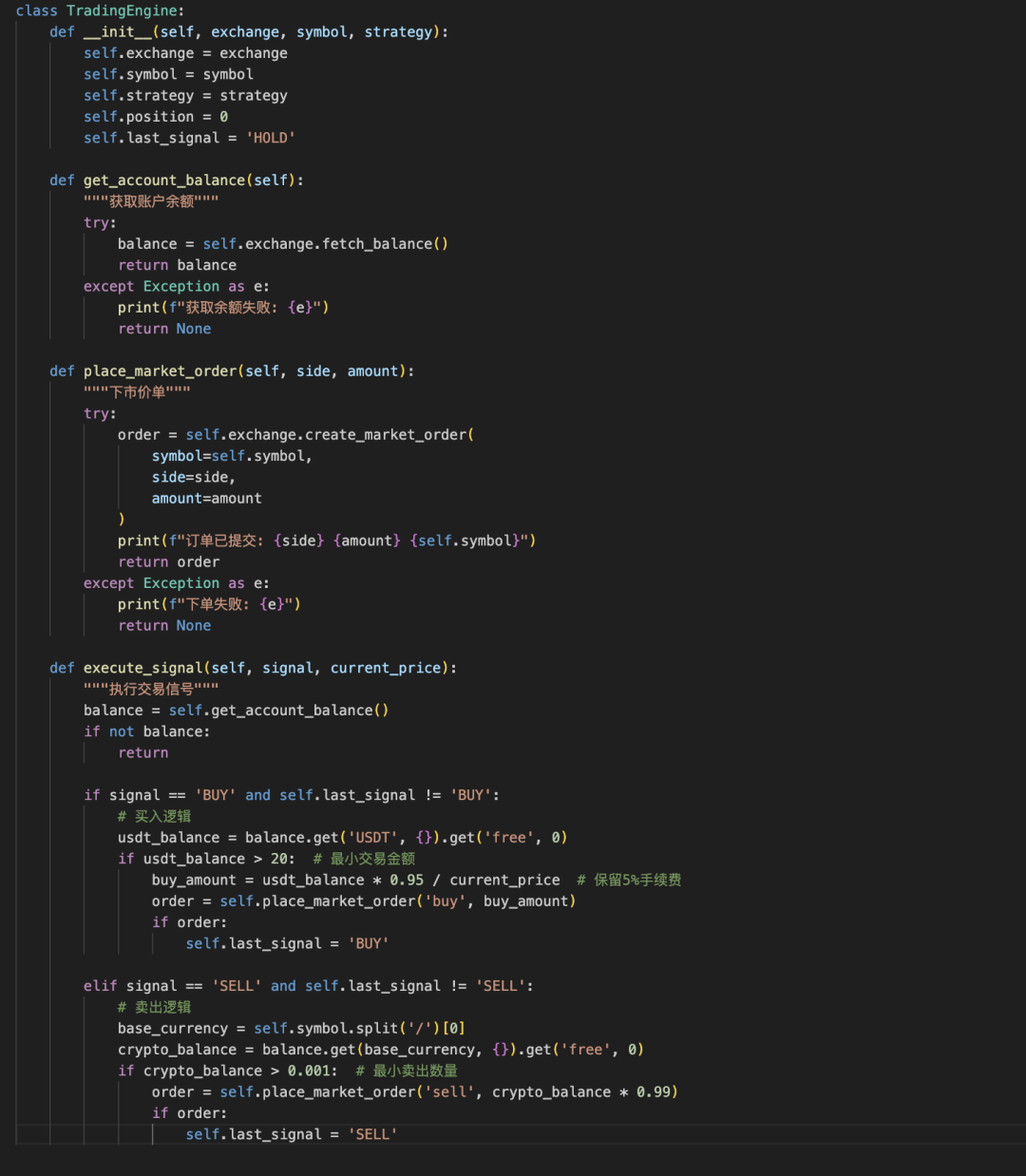Click the print line '下单失败'
This screenshot has width=1026, height=1176.
coord(209,604)
